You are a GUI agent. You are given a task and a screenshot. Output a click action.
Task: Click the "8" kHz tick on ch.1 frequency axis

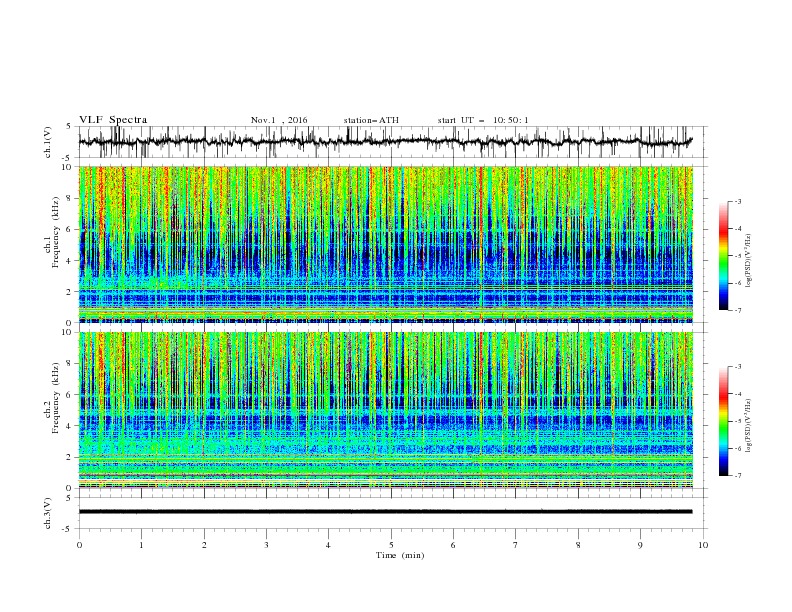click(70, 198)
